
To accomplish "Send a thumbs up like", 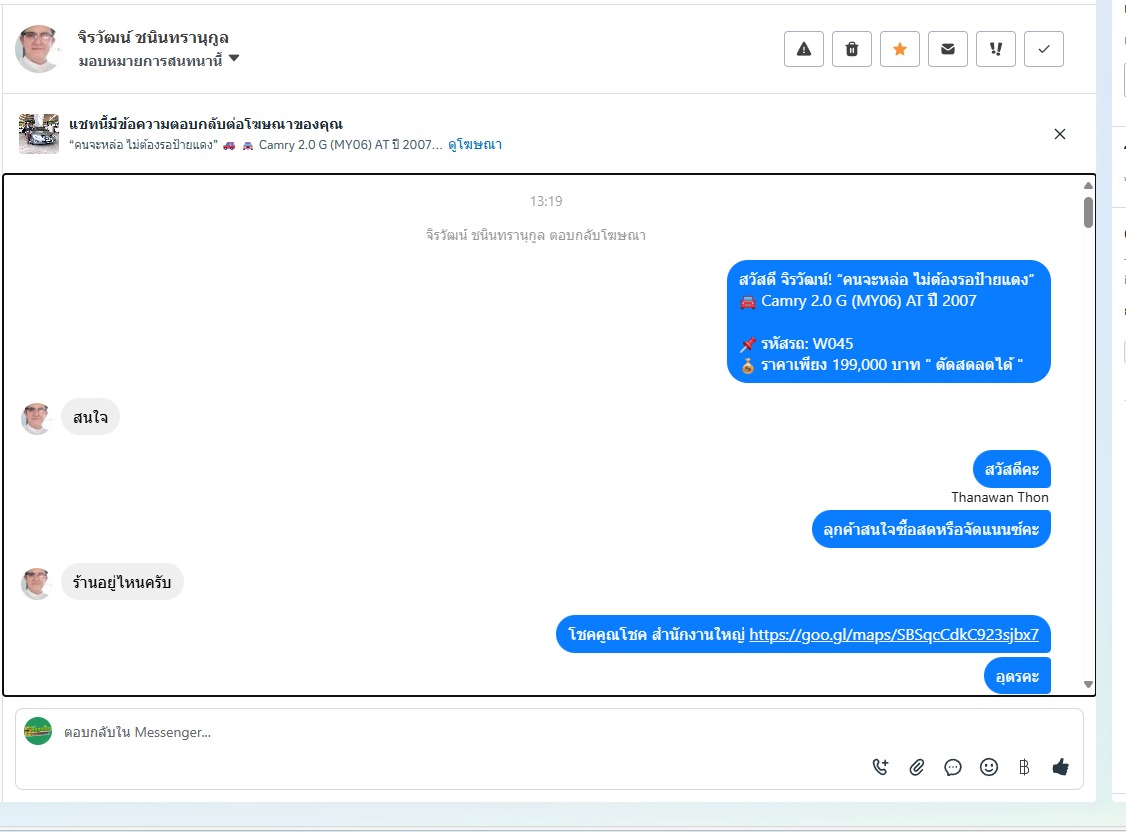I will point(1061,767).
